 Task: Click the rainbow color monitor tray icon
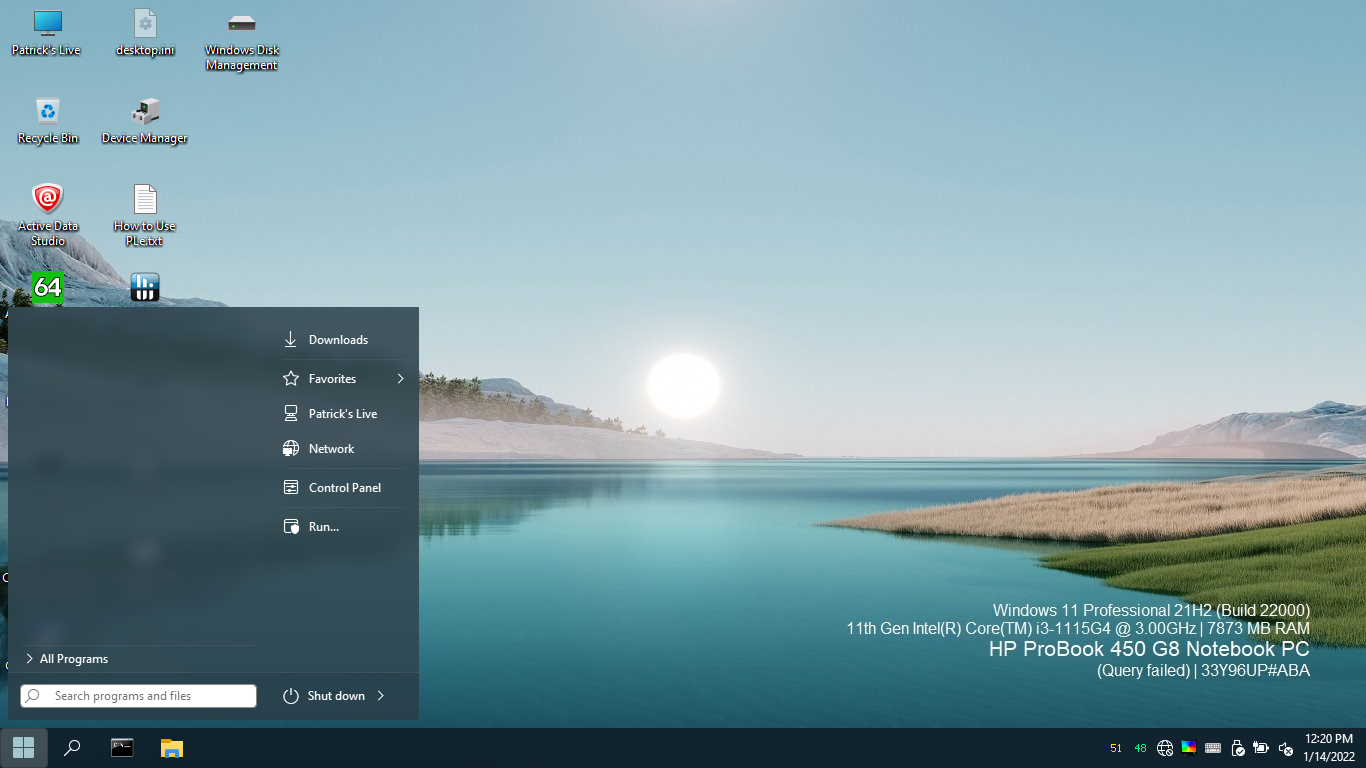click(x=1189, y=747)
